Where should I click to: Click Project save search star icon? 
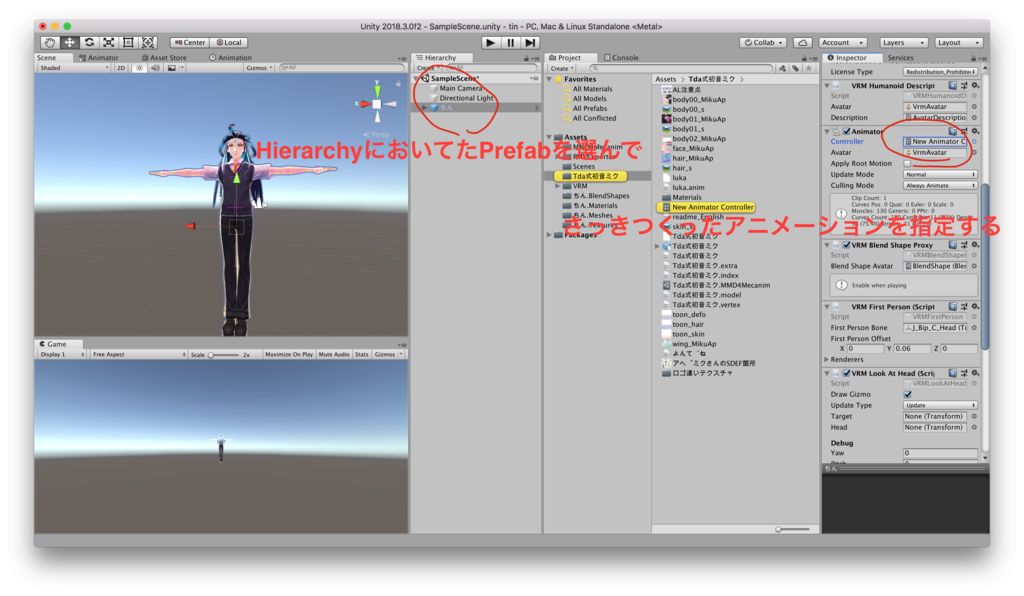click(809, 68)
